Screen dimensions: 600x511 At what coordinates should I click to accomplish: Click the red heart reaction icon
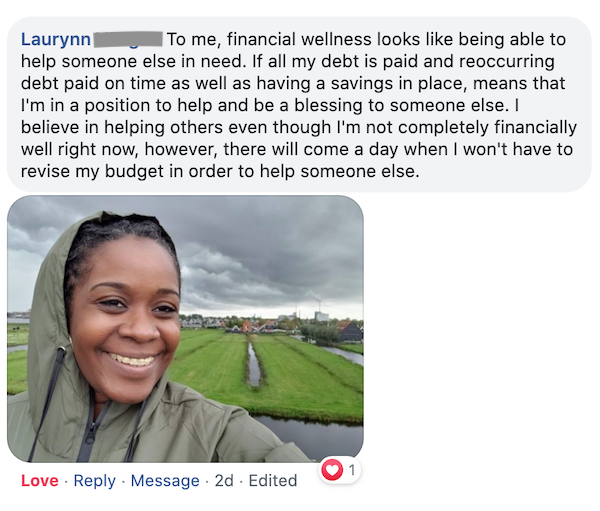pos(332,470)
